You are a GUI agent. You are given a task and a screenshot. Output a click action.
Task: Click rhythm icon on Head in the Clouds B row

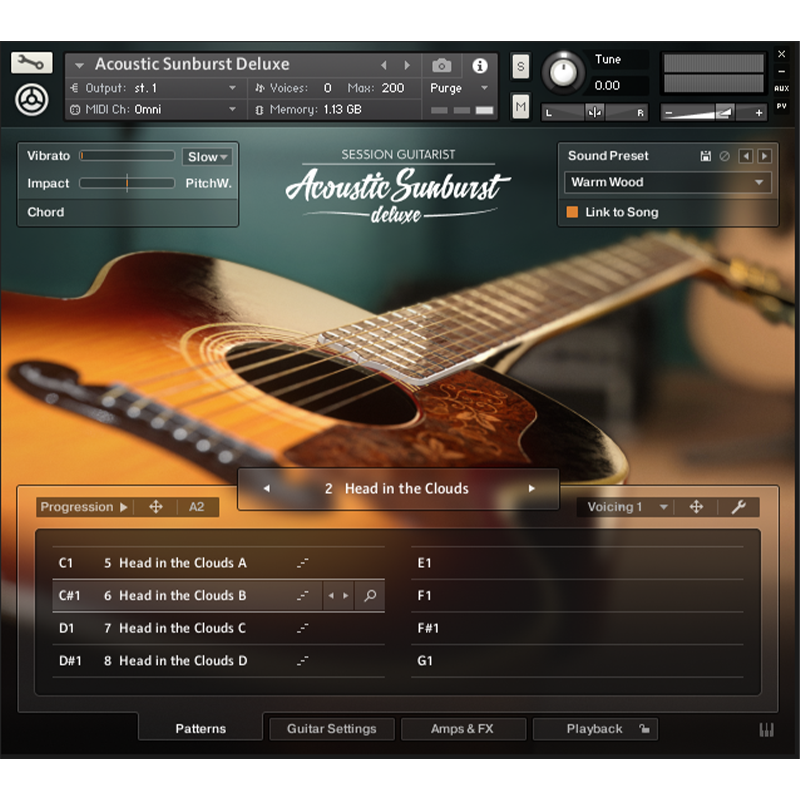(x=303, y=596)
